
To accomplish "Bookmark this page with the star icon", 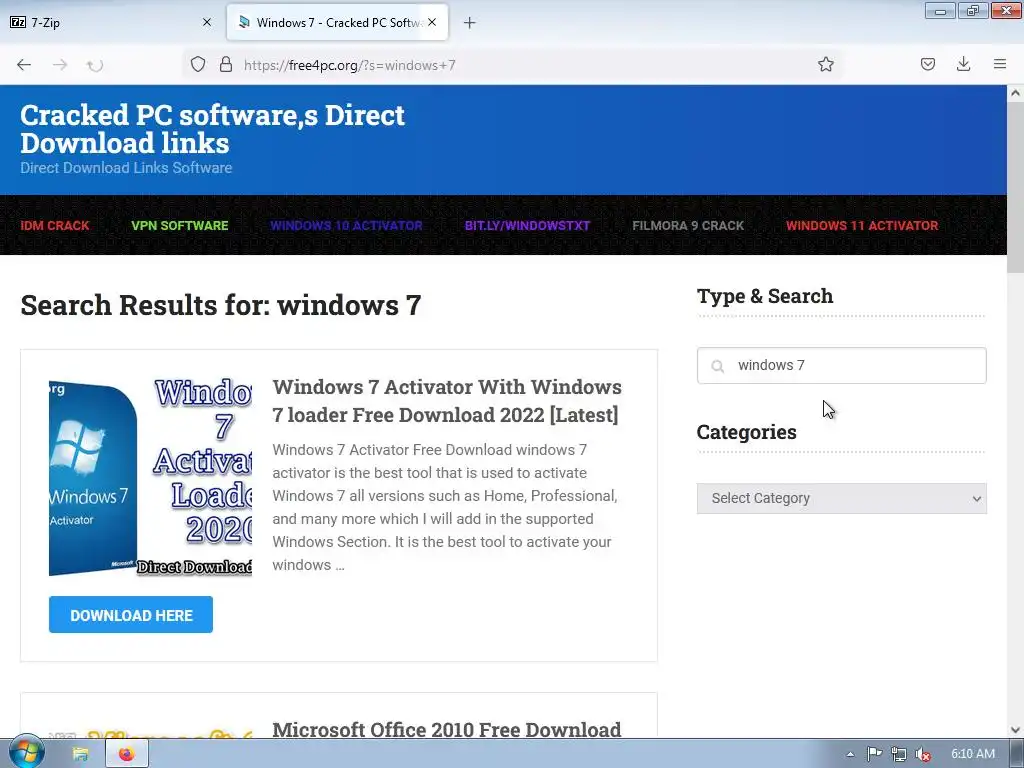I will click(x=825, y=64).
